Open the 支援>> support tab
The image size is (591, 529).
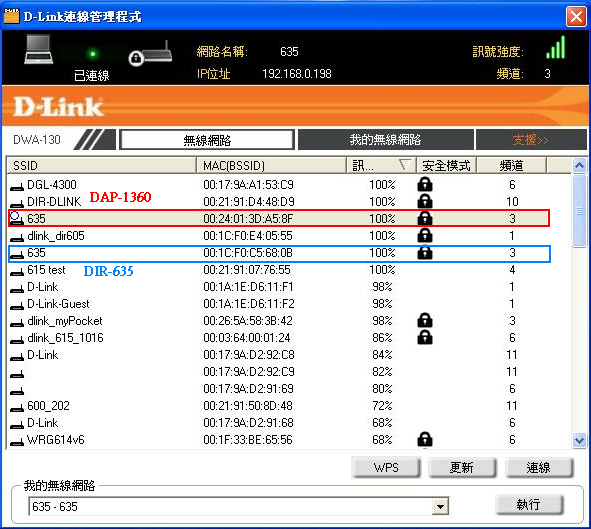click(531, 140)
